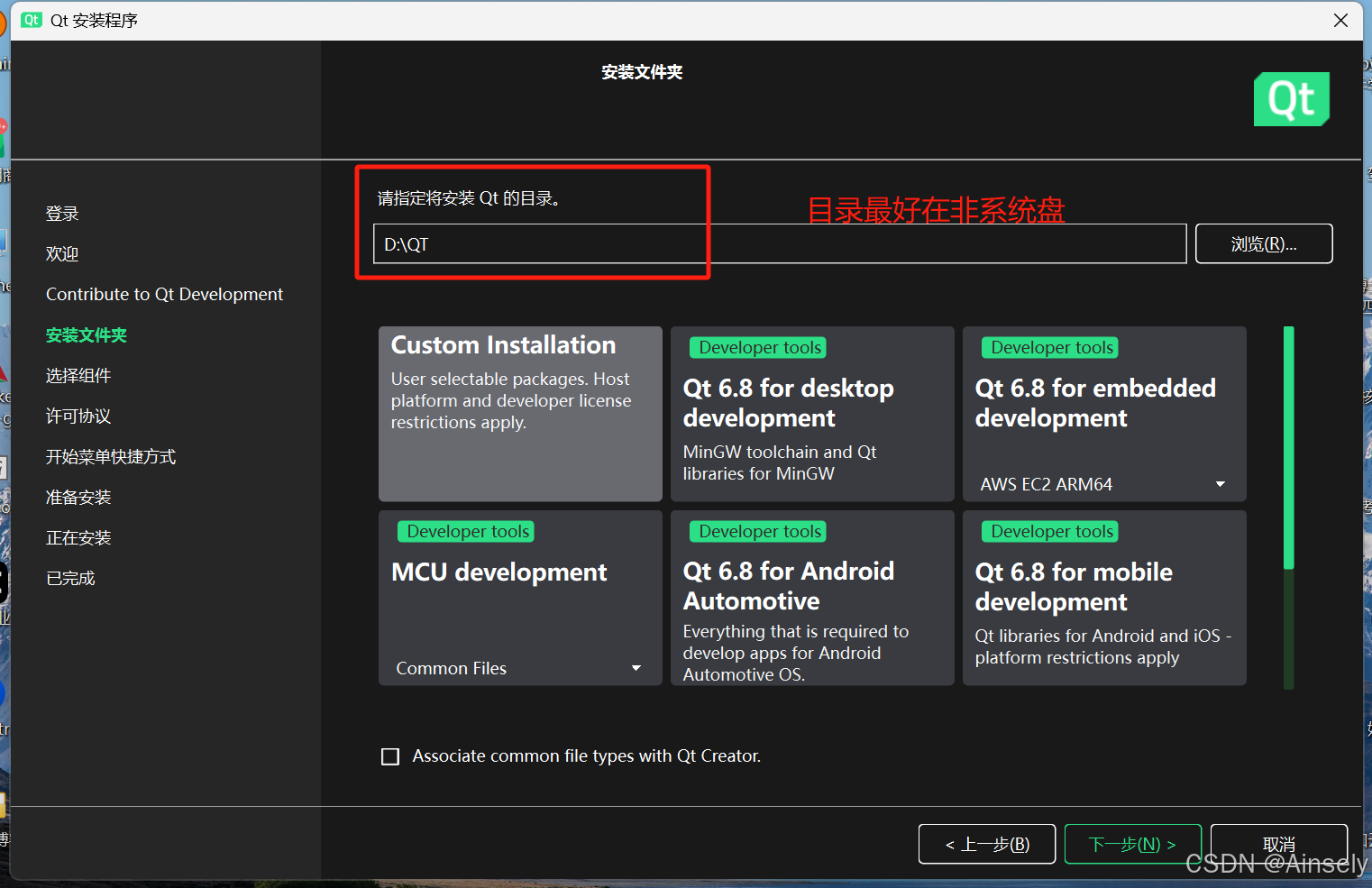Open the 登录 step in the sidebar
This screenshot has height=888, width=1372.
click(62, 214)
